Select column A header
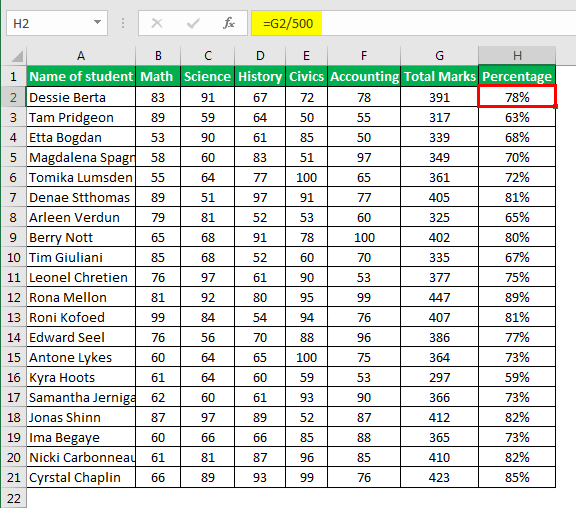576x508 pixels. [81, 56]
